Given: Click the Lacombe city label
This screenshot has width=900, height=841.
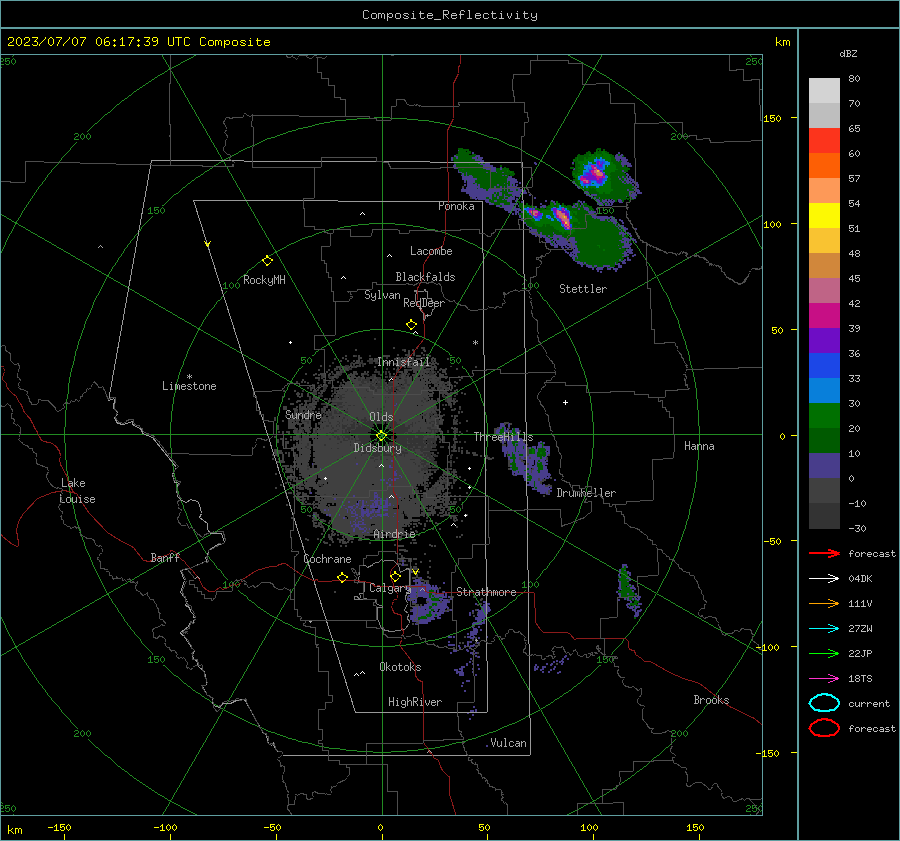Looking at the screenshot, I should pos(431,251).
